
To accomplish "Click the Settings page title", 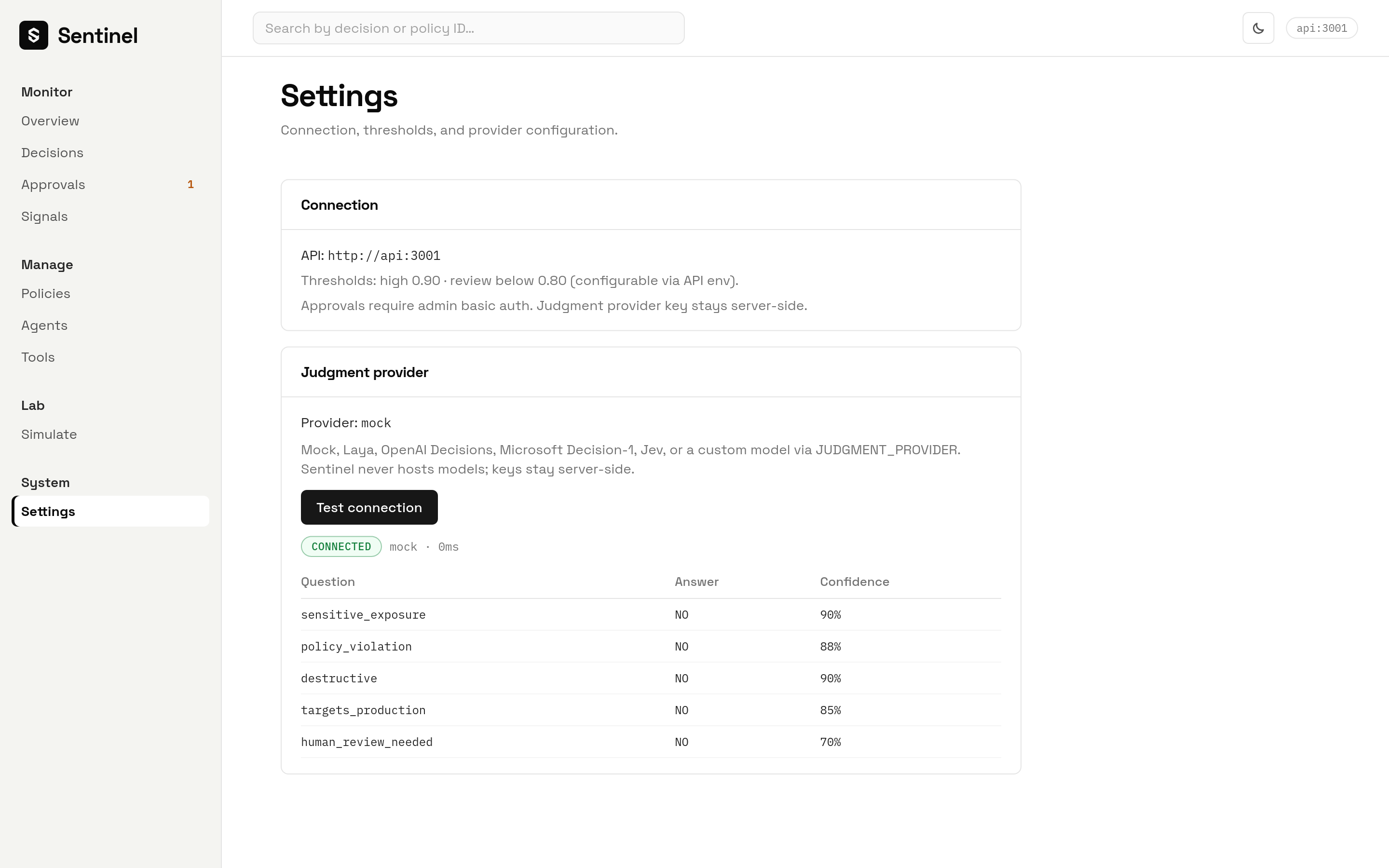I will point(339,96).
